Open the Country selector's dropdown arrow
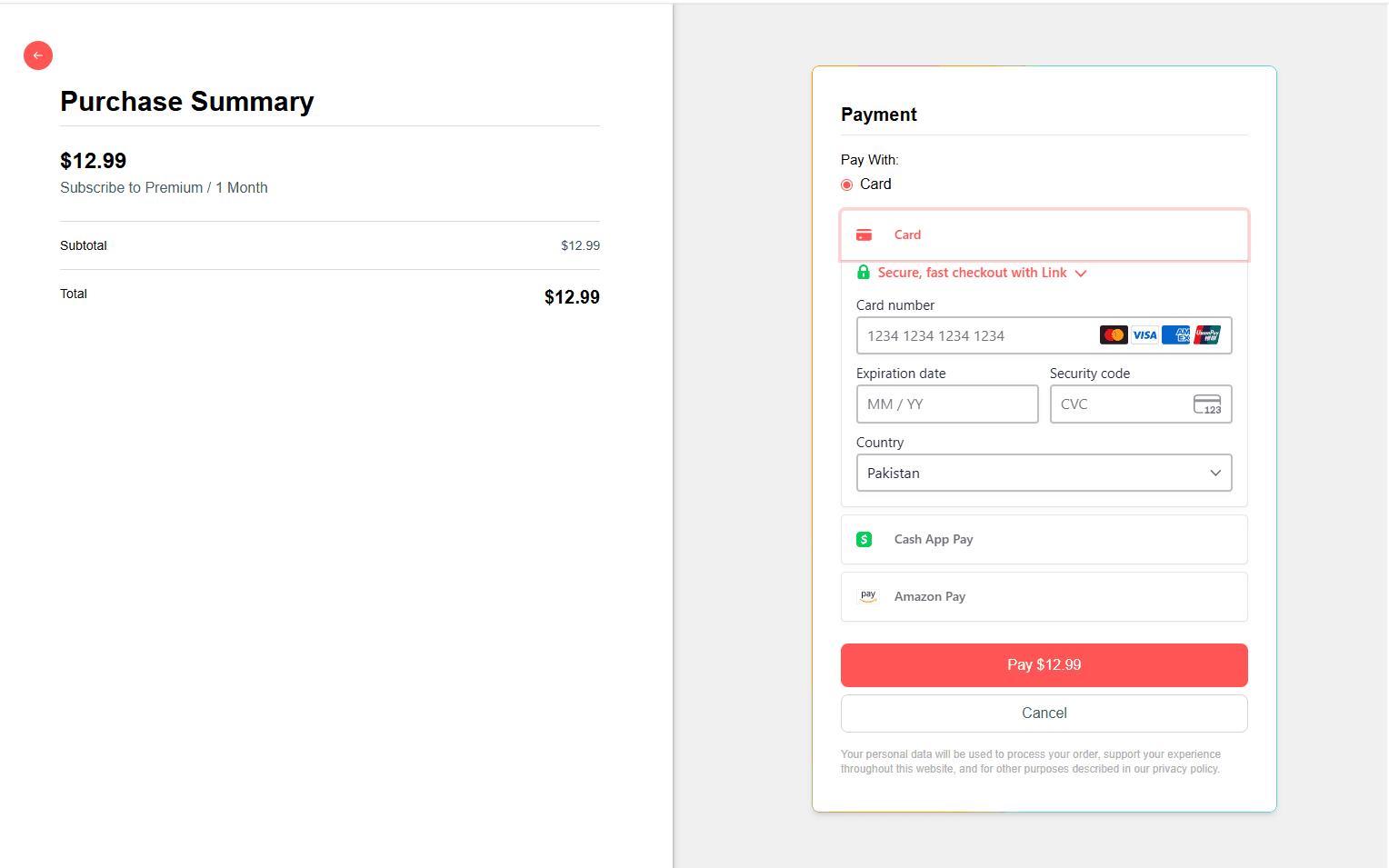 pos(1215,473)
